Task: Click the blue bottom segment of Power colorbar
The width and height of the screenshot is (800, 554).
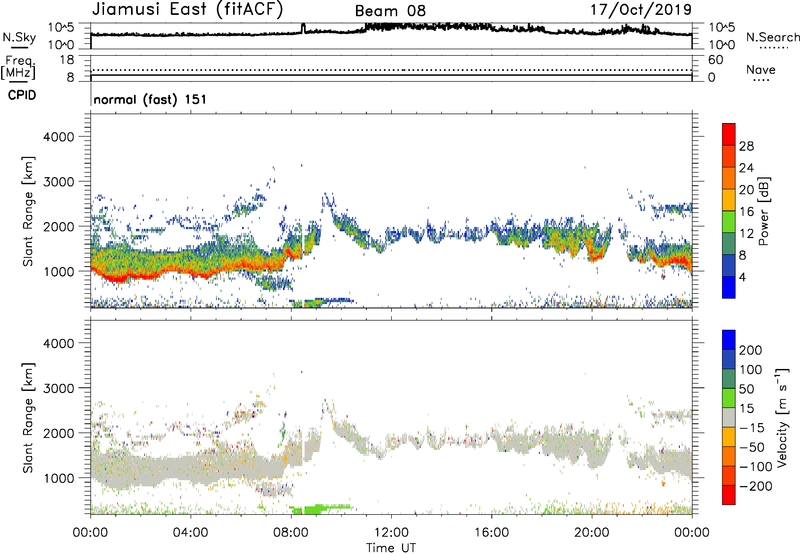Action: (729, 287)
